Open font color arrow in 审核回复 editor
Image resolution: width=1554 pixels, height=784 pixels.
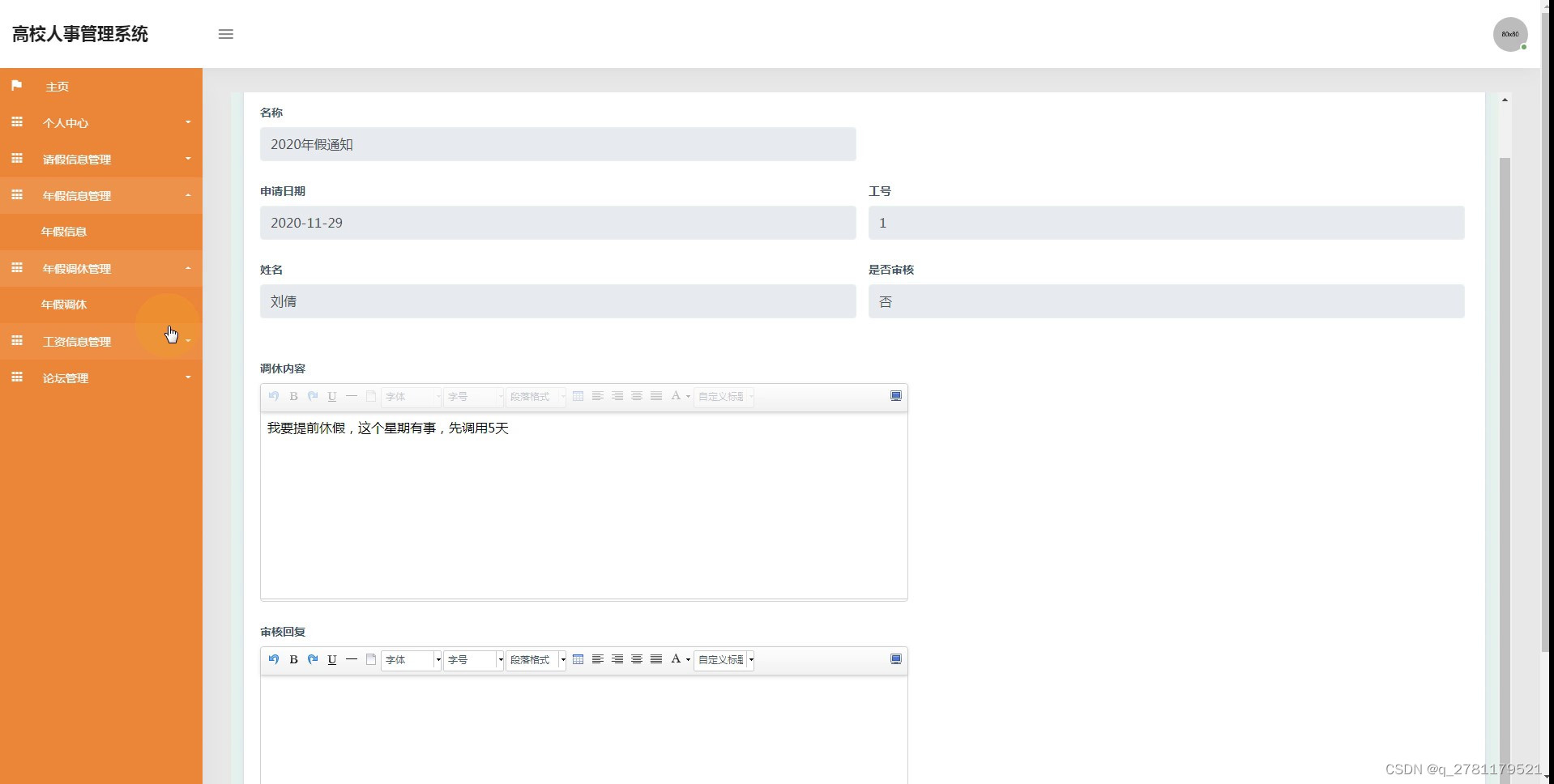point(688,660)
